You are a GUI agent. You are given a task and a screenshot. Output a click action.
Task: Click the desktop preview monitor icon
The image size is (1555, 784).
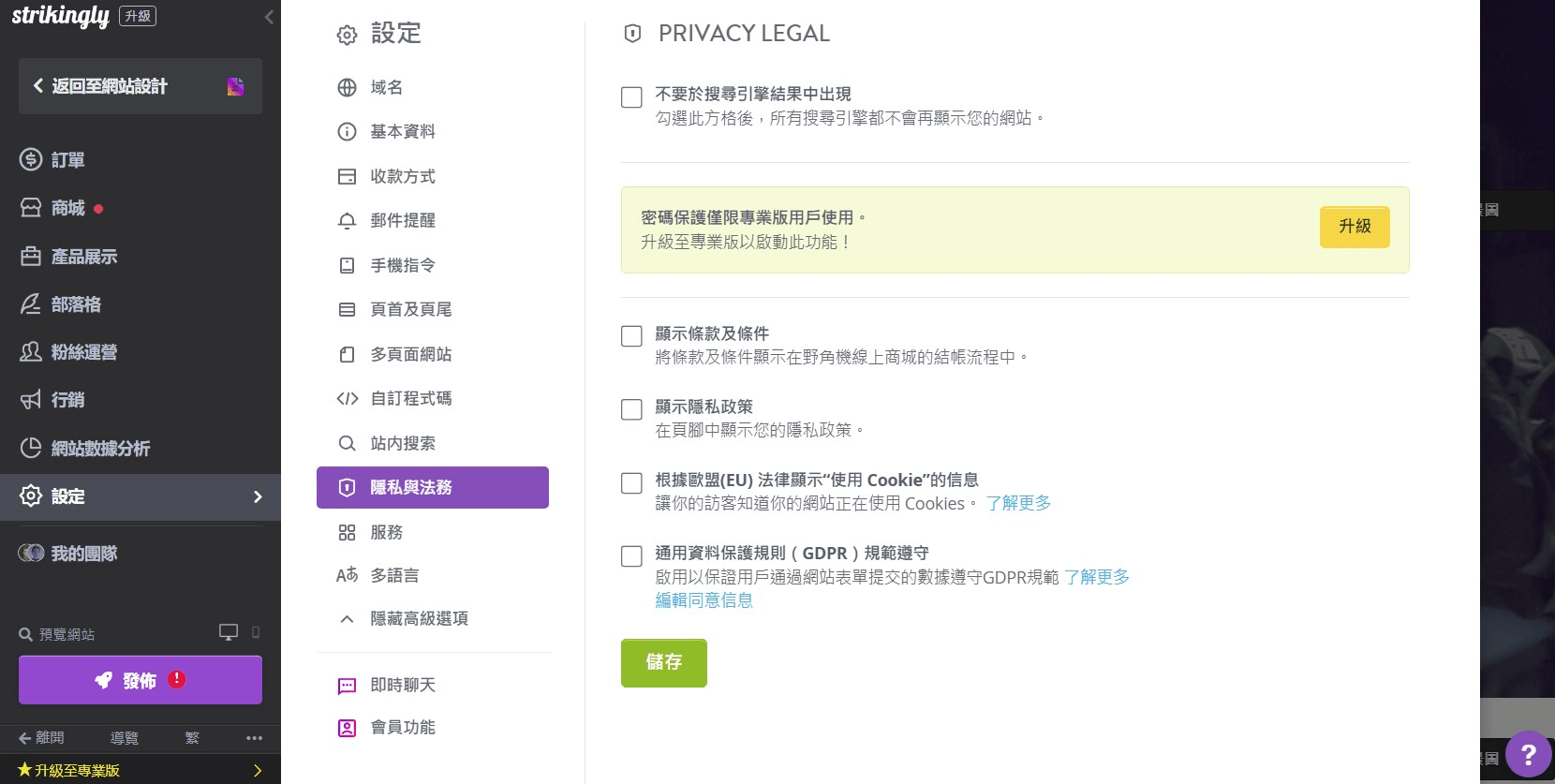pos(229,632)
